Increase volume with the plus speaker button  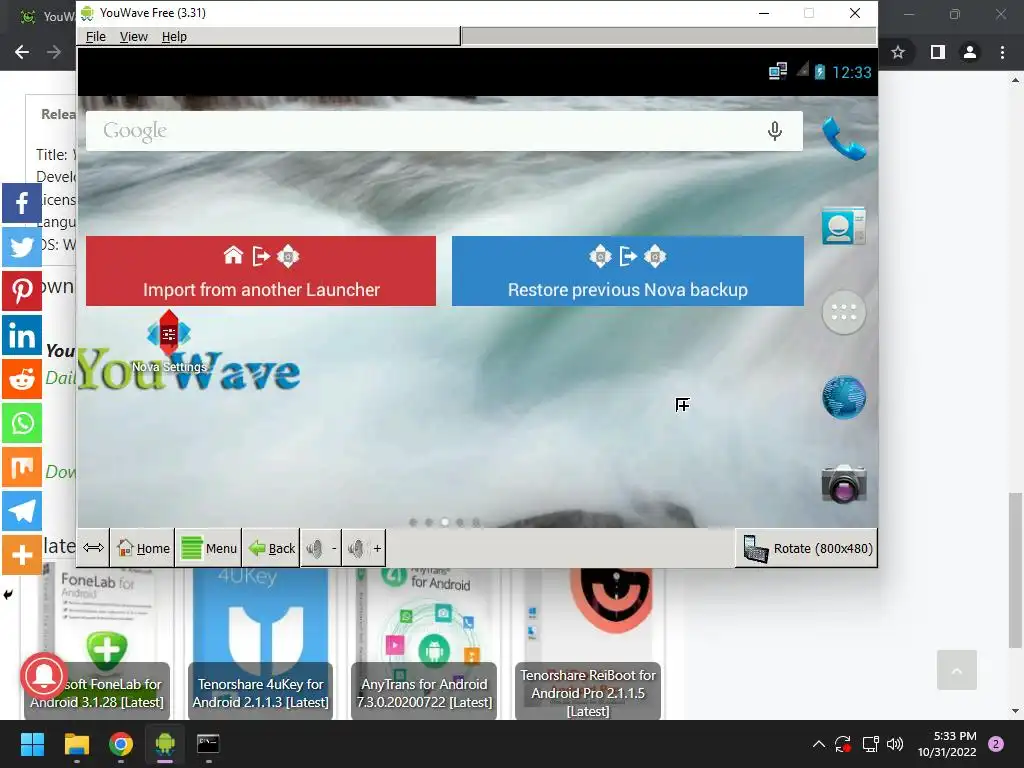(364, 549)
